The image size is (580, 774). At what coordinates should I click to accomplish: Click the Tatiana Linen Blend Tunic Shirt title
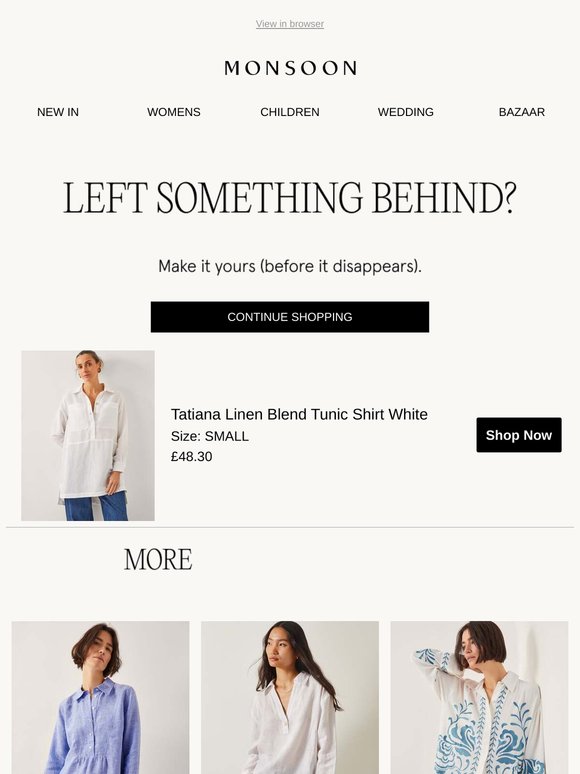tap(299, 414)
